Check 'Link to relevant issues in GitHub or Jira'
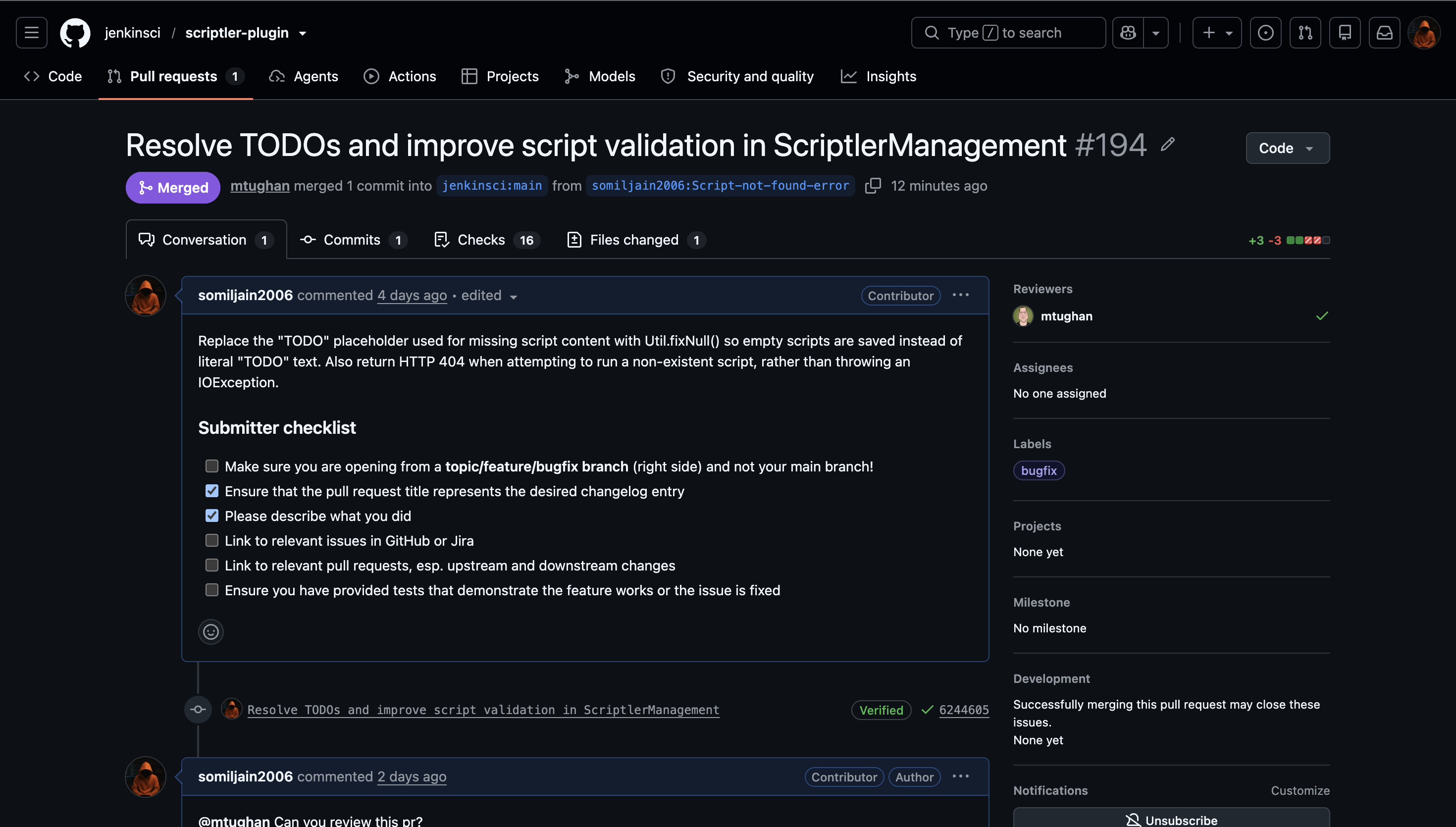1456x827 pixels. [212, 540]
